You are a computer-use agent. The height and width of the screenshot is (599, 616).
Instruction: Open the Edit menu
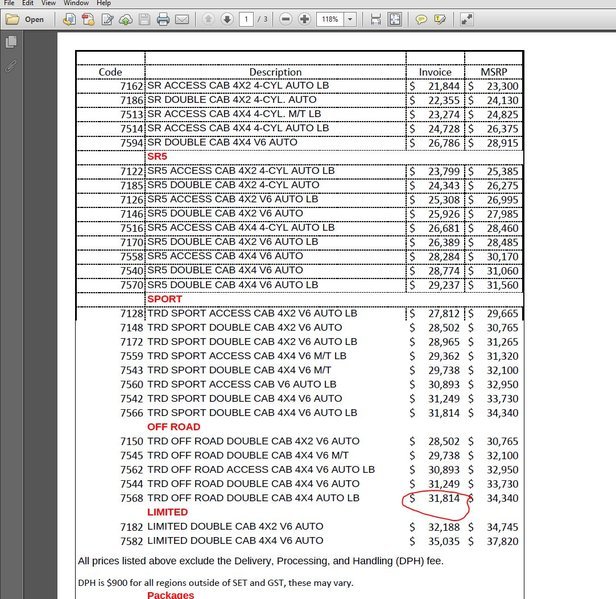[28, 3]
